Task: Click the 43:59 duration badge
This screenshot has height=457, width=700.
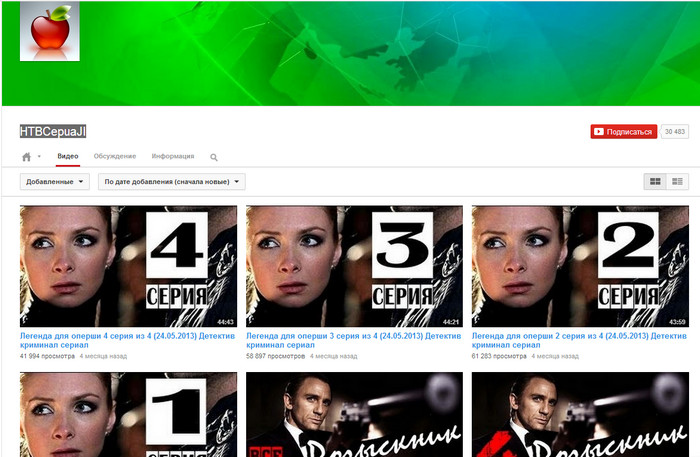Action: point(677,322)
